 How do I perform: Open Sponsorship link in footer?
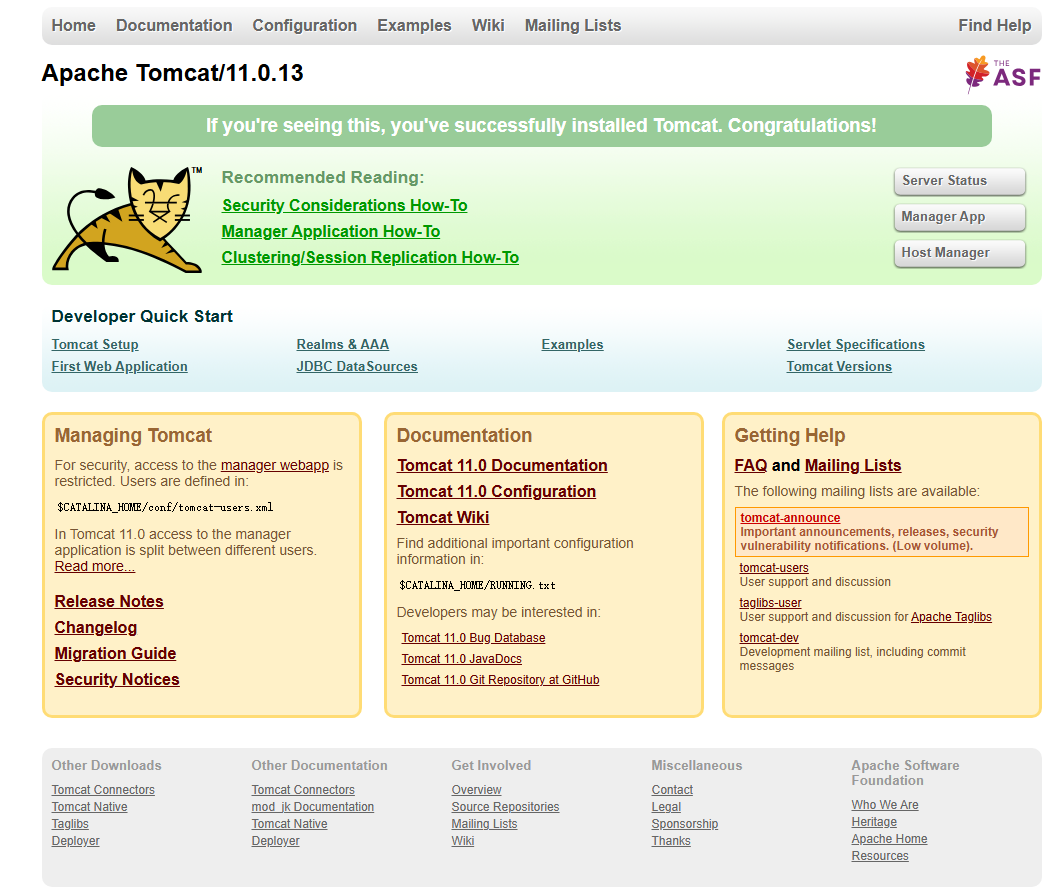[x=684, y=824]
